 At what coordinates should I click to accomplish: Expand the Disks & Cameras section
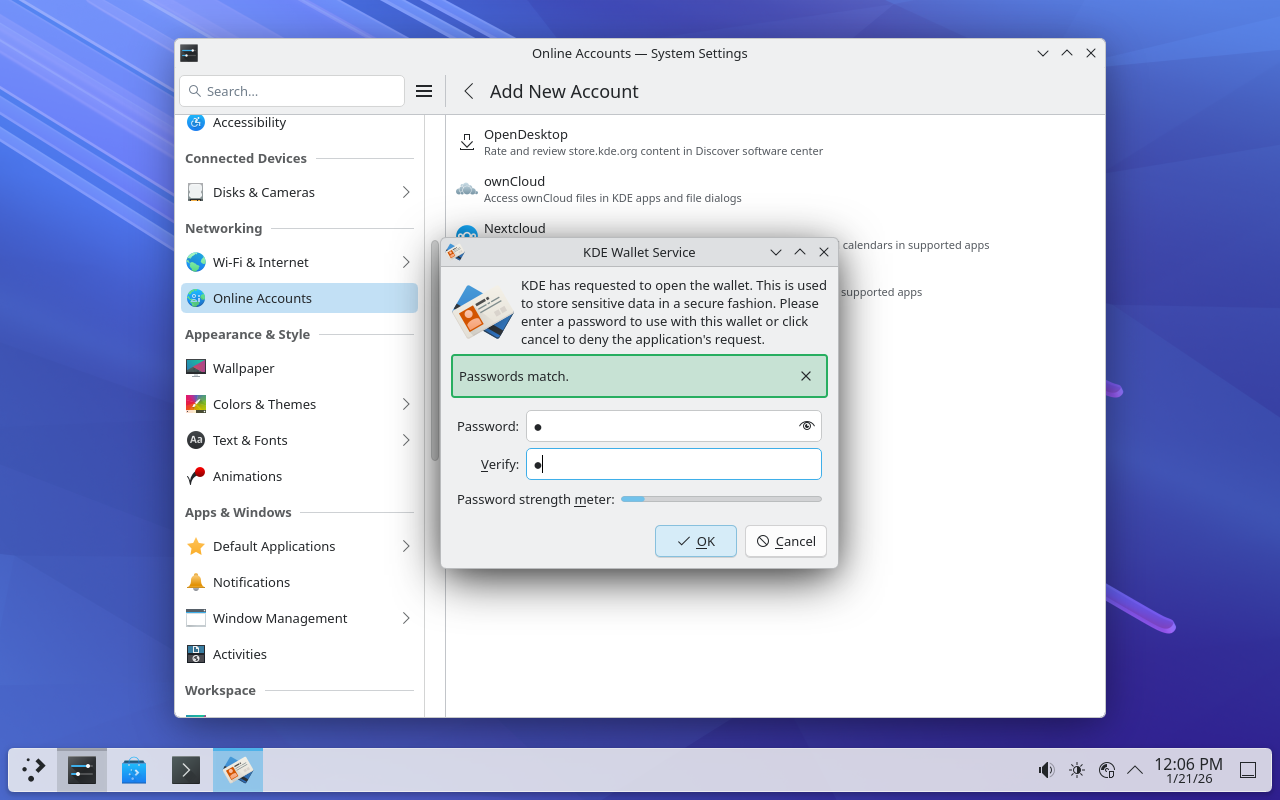click(x=406, y=192)
